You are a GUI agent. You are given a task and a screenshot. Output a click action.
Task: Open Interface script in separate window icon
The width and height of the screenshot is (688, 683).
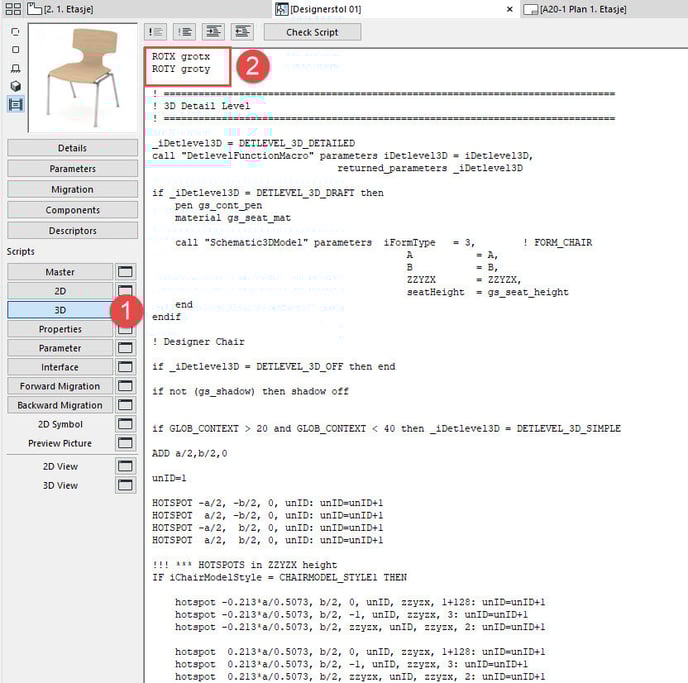(125, 367)
